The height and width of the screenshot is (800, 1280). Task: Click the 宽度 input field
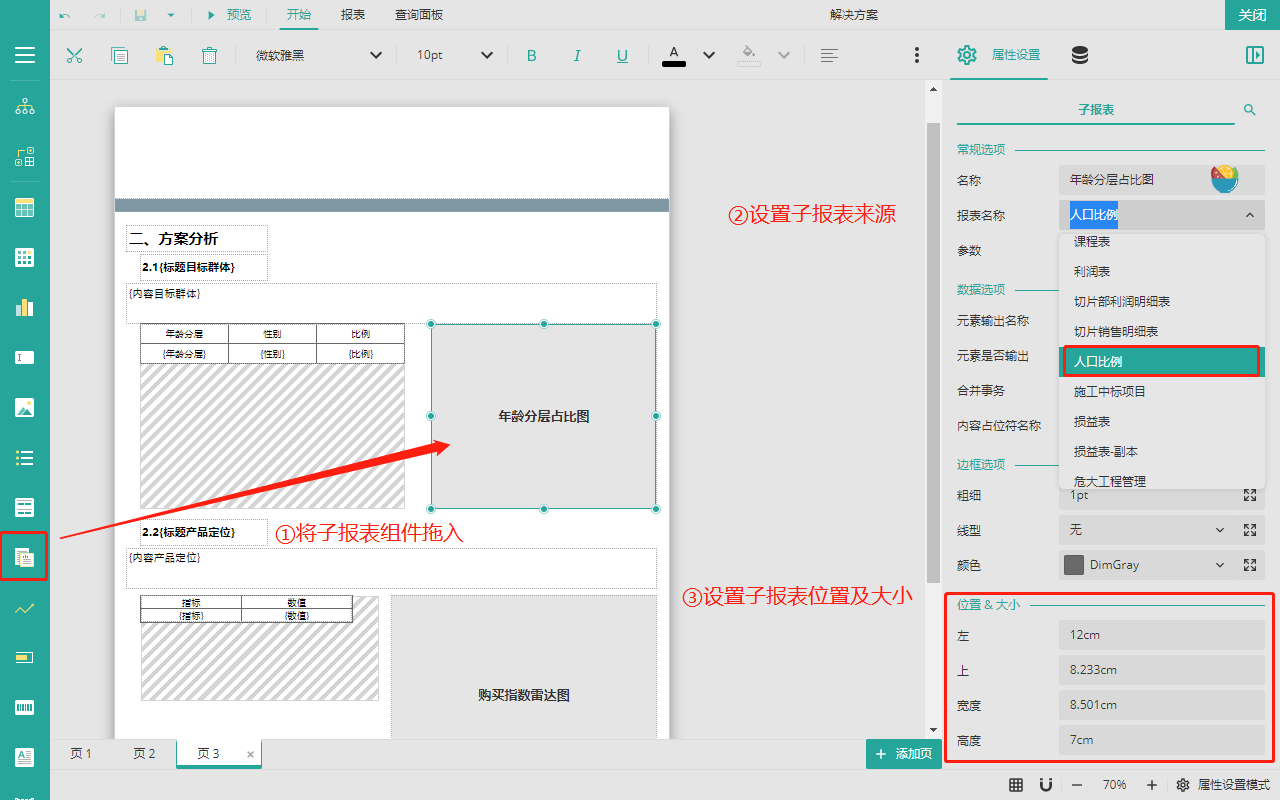(1161, 705)
